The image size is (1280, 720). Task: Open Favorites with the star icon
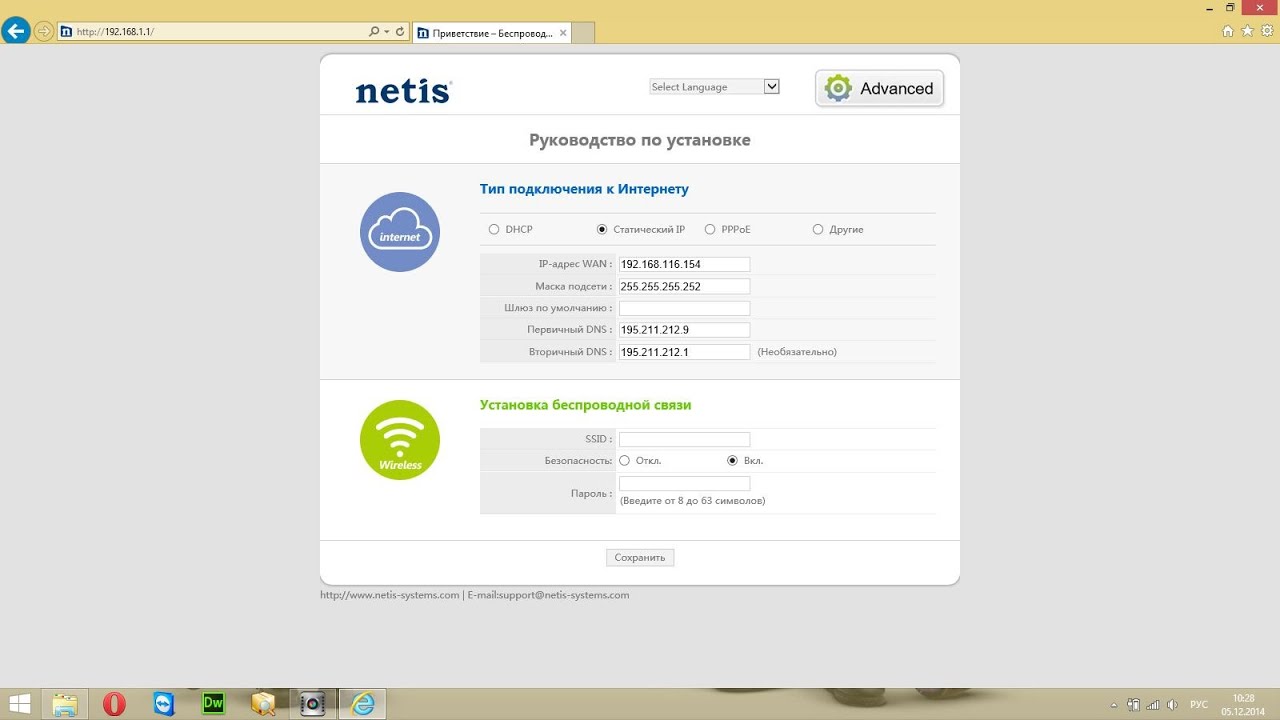click(1247, 31)
